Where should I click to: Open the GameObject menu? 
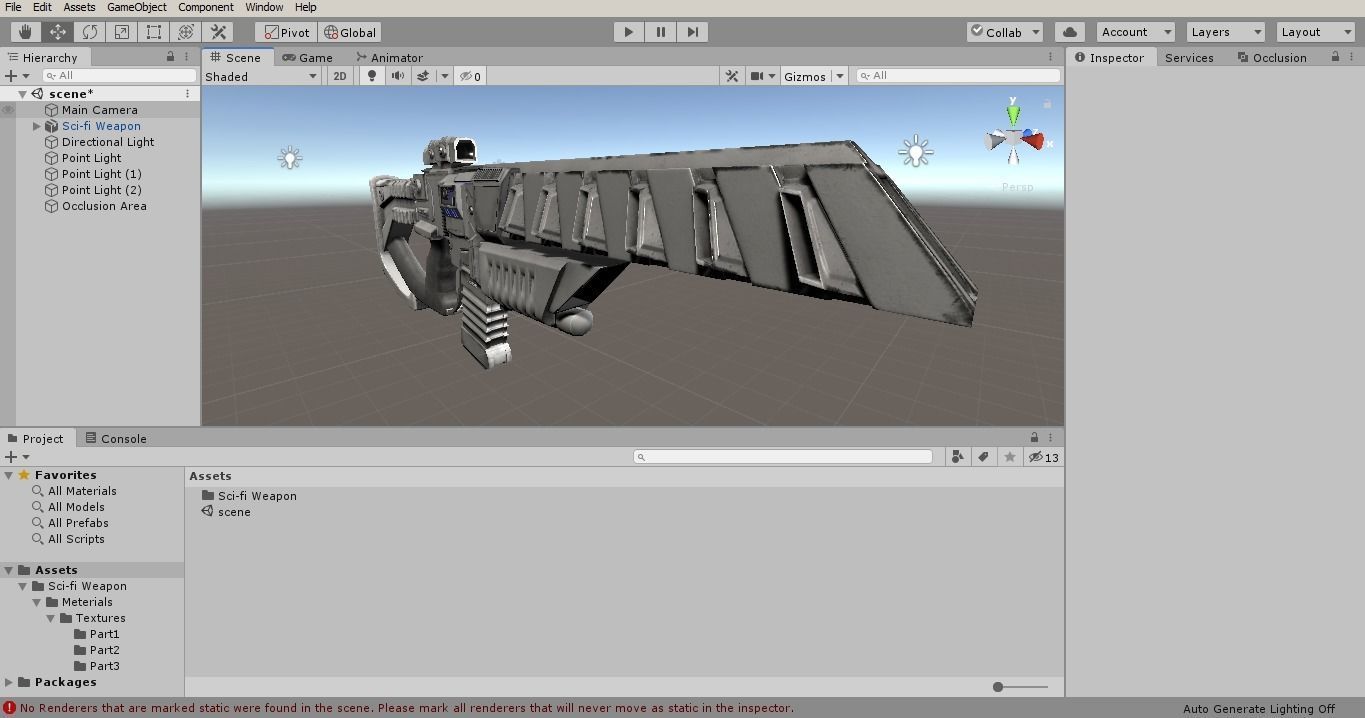[137, 7]
